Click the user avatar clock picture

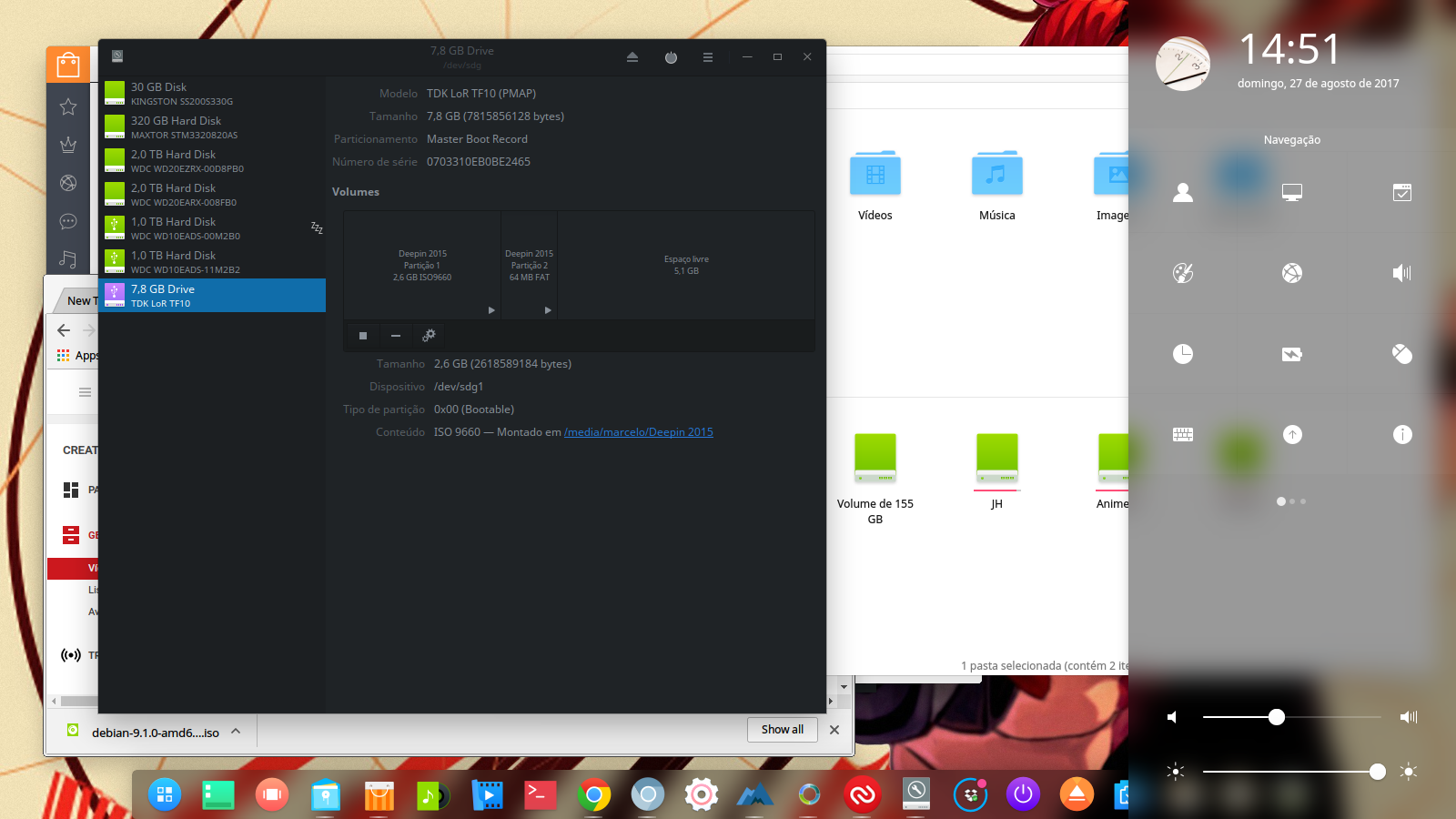pyautogui.click(x=1183, y=64)
